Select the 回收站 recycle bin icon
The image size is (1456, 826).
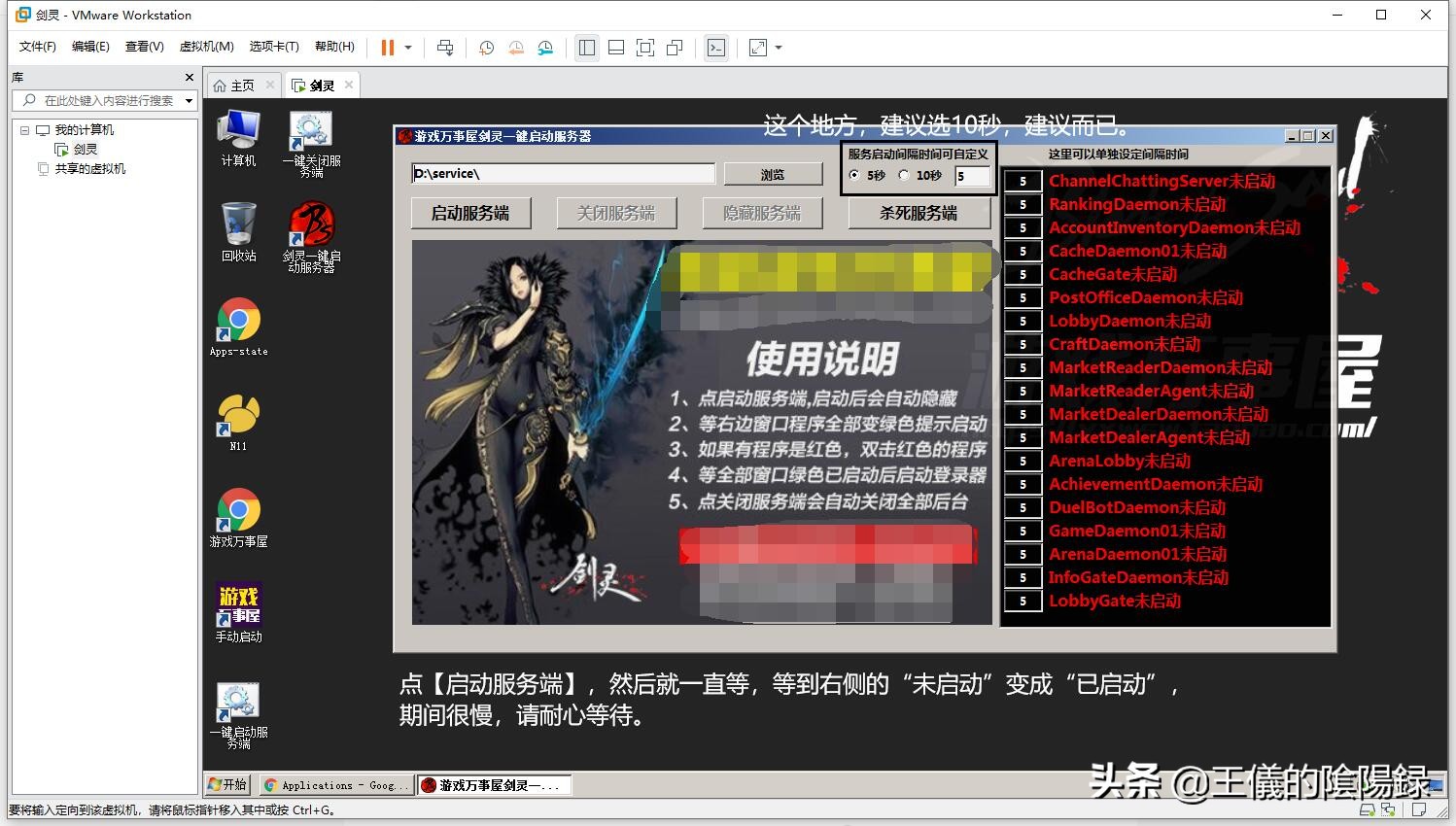(x=238, y=232)
